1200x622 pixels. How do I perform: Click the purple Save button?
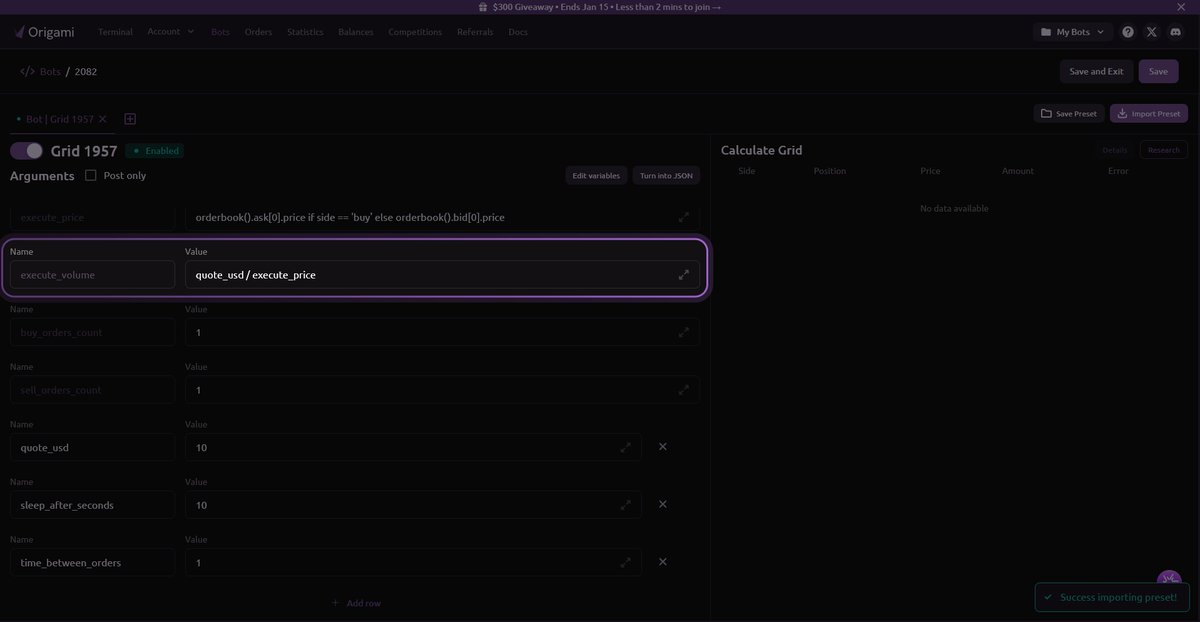pyautogui.click(x=1158, y=71)
